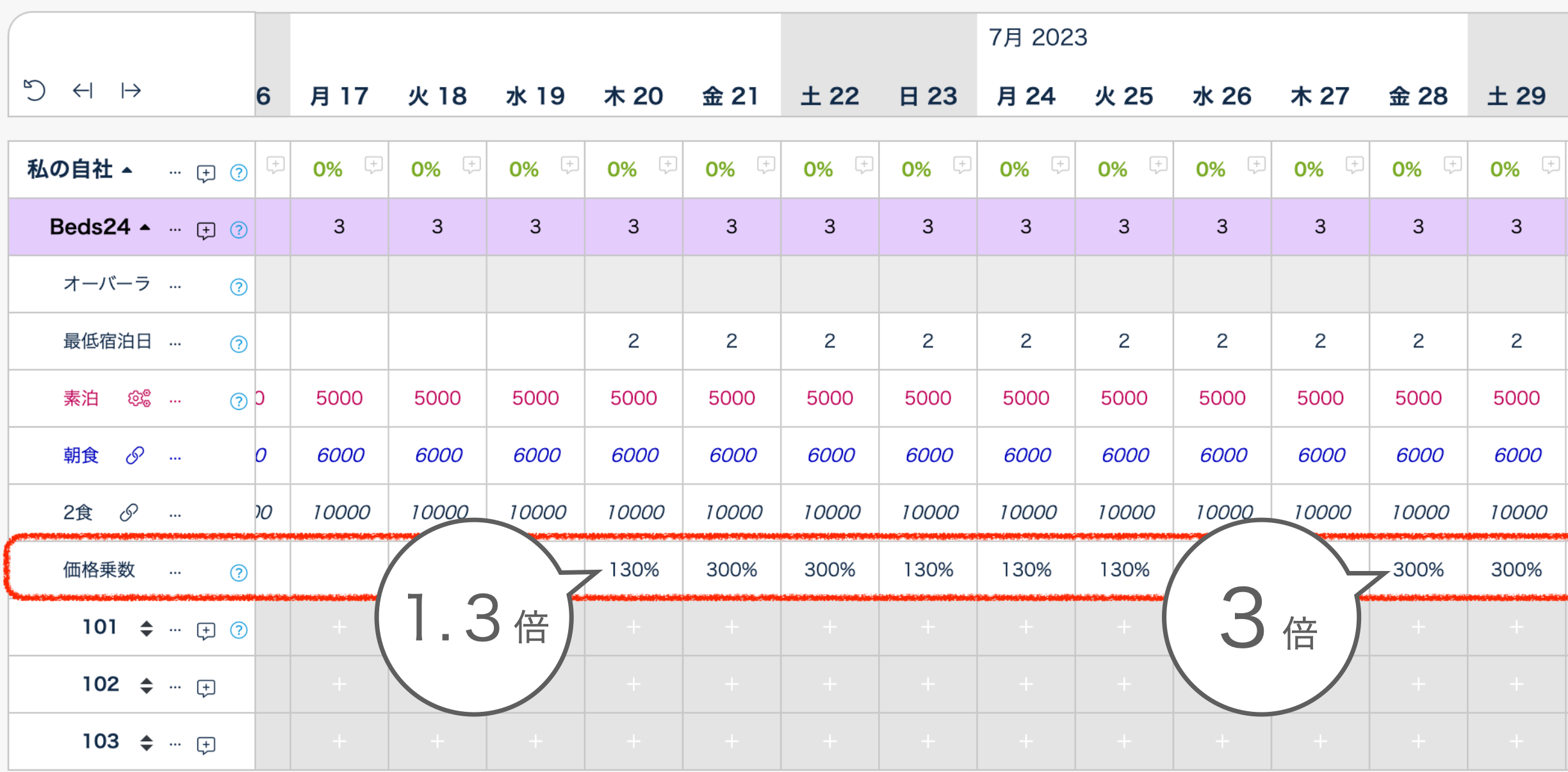1568x772 pixels.
Task: Click the link icon on 朝食 row
Action: tap(135, 455)
